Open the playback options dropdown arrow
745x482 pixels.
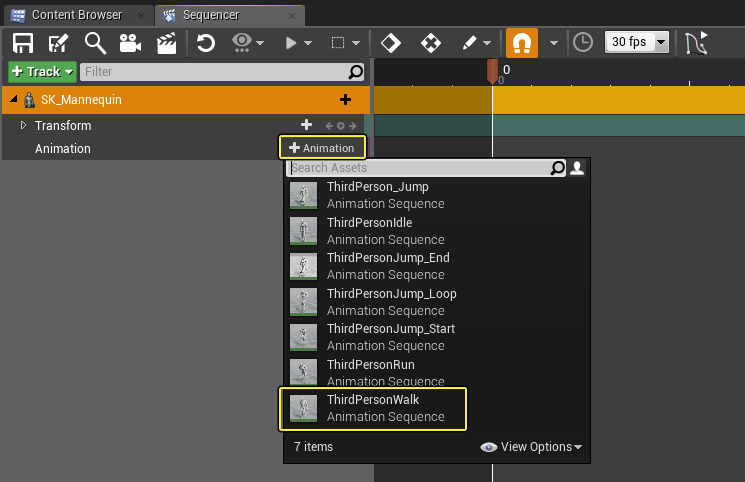pyautogui.click(x=308, y=43)
